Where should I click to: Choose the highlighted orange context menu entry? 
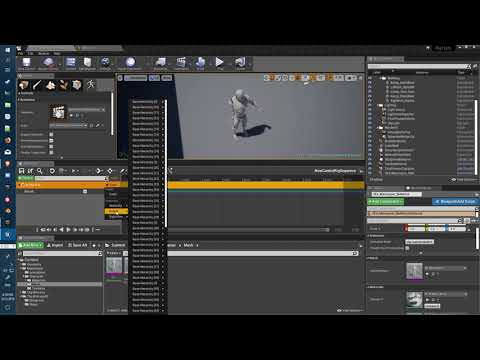(116, 211)
